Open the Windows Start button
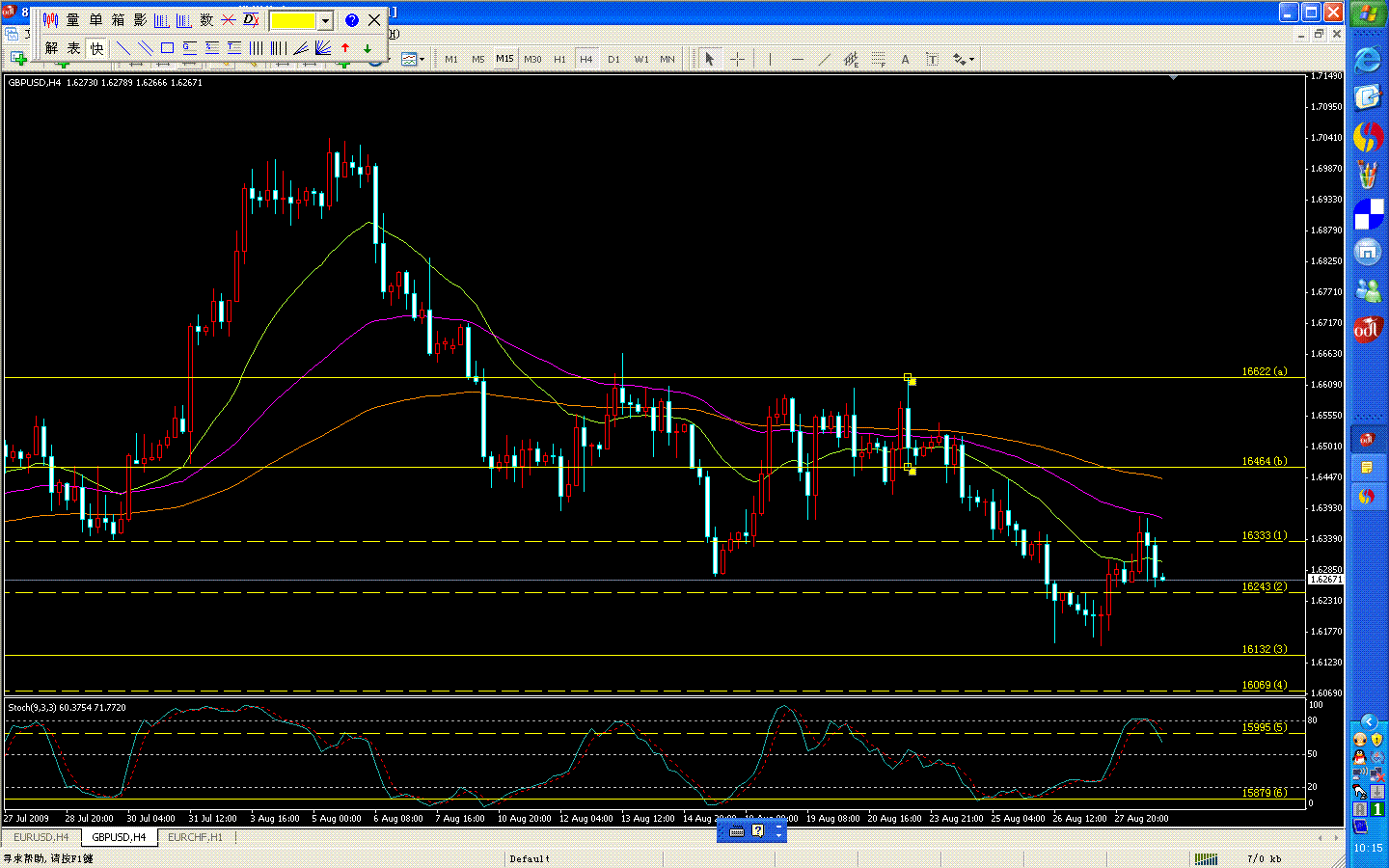The width and height of the screenshot is (1389, 868). click(1368, 14)
